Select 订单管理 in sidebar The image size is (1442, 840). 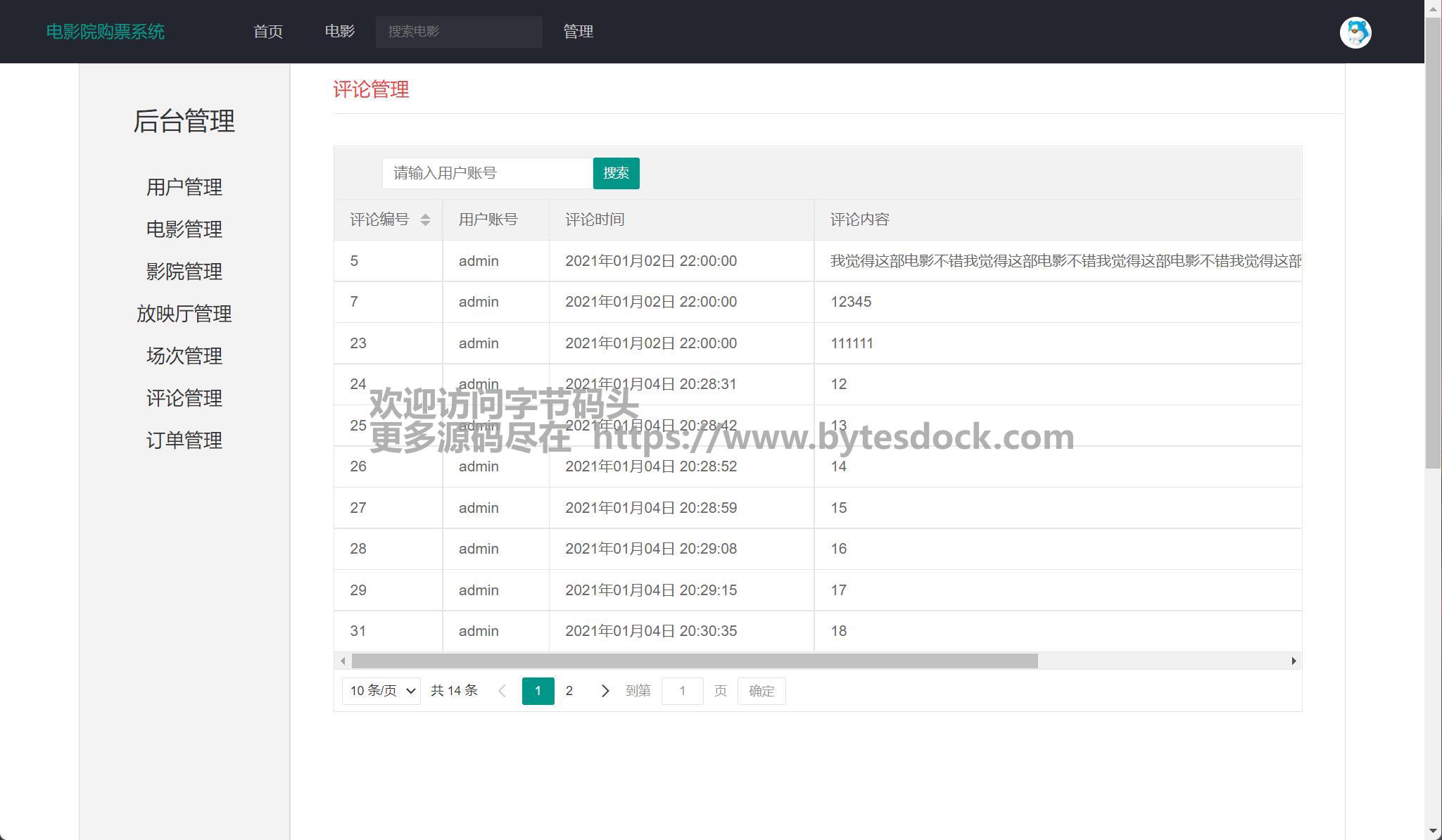click(184, 440)
